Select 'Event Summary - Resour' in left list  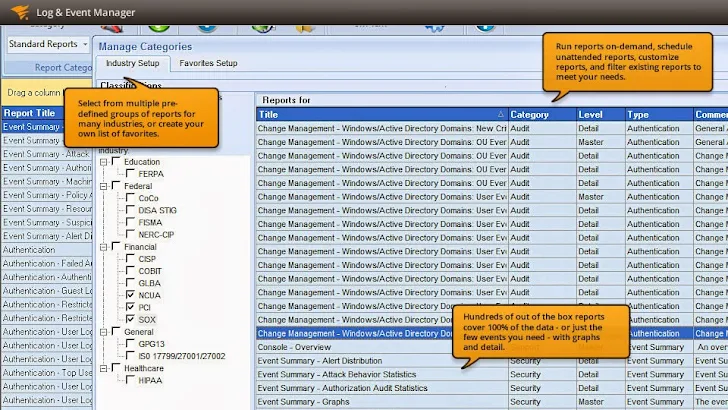[47, 209]
